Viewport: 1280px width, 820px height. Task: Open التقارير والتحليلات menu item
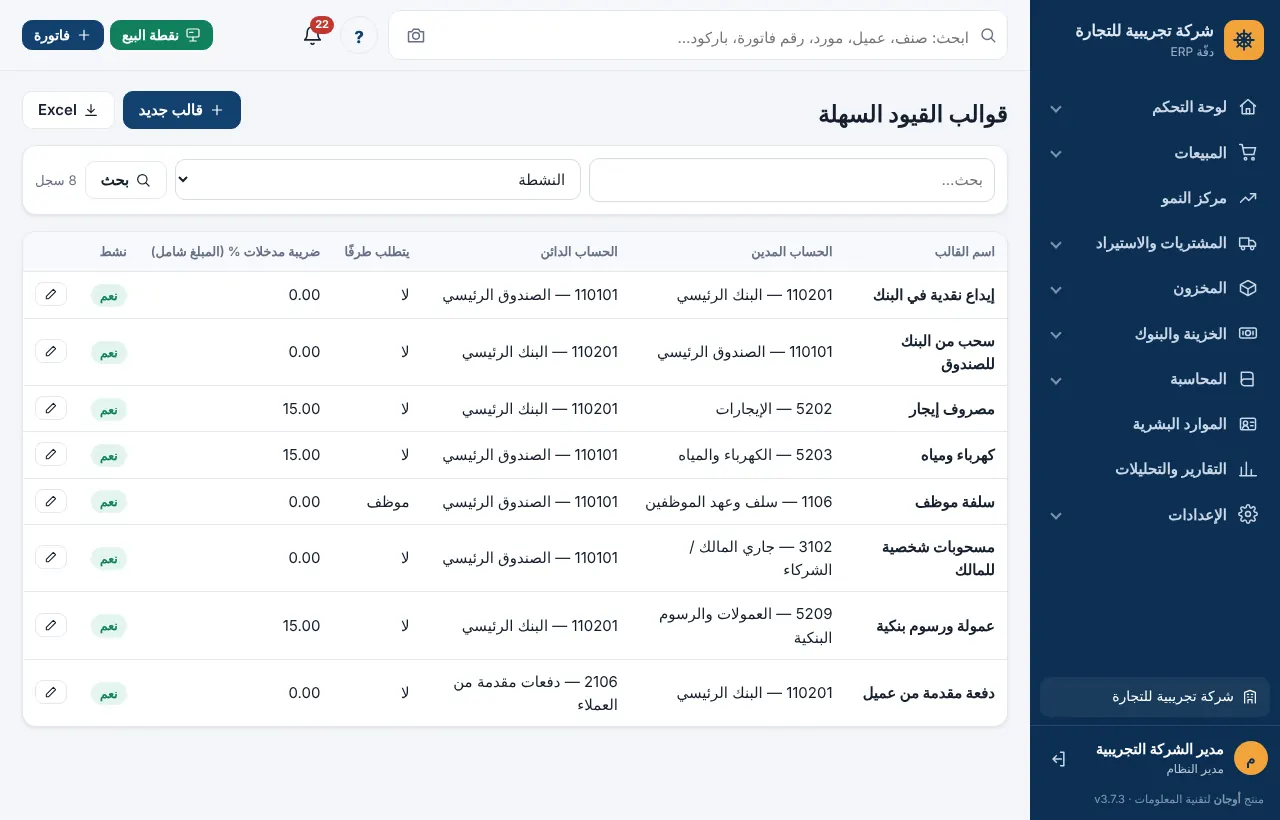pos(1155,469)
